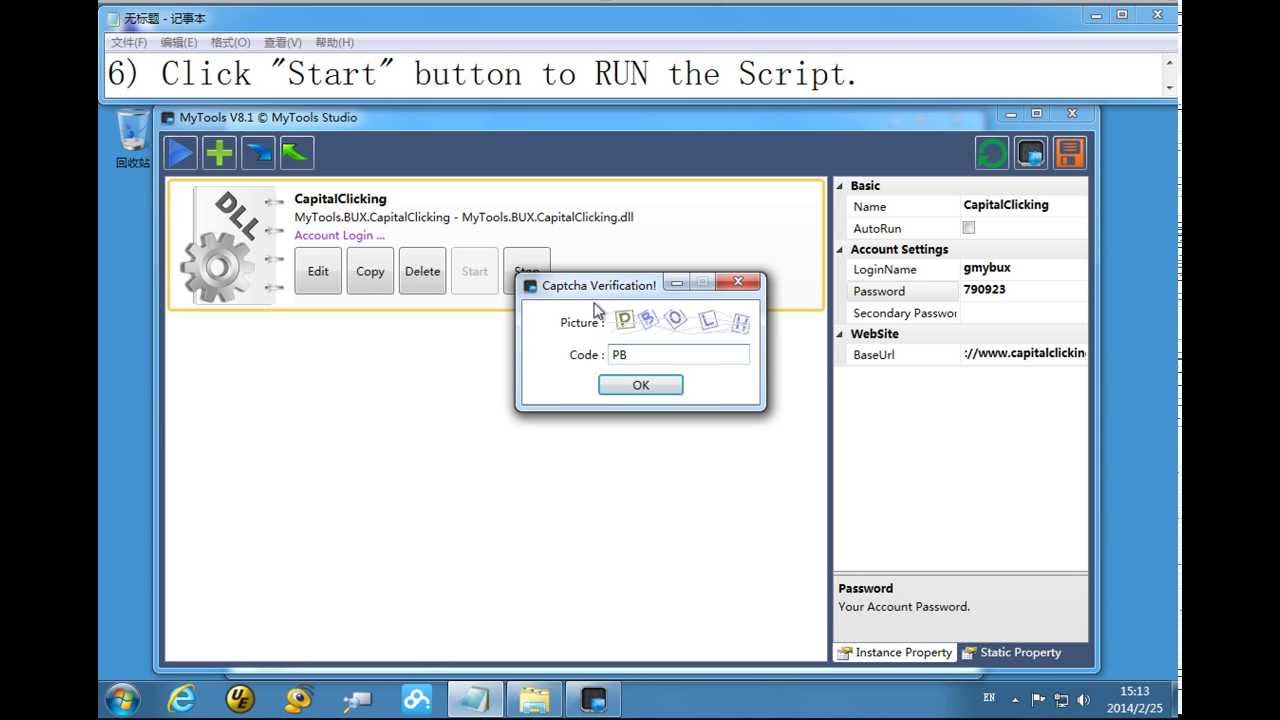Click the Delete button for CapitalClicking
The height and width of the screenshot is (720, 1280).
422,271
